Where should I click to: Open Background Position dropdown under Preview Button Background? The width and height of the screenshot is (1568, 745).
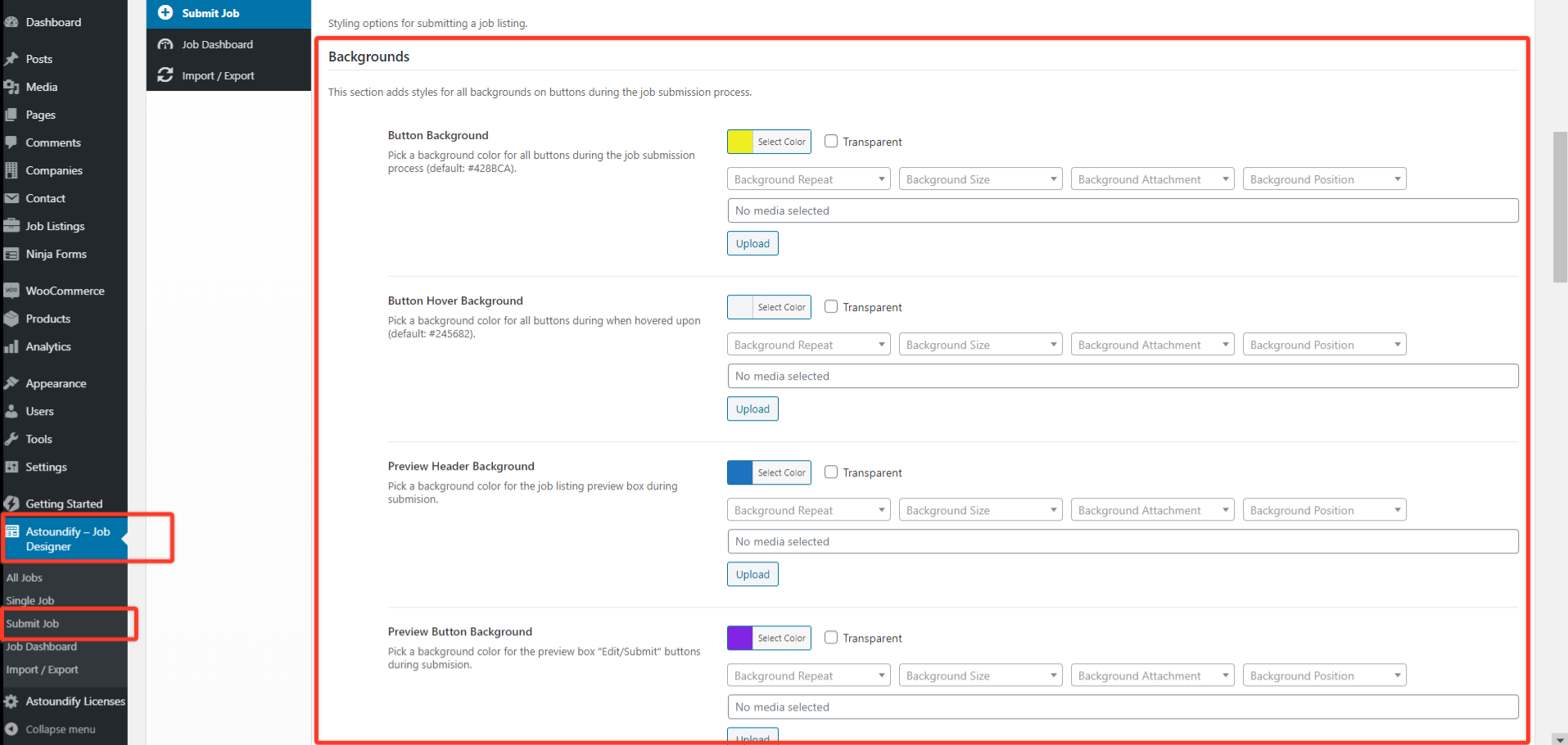click(x=1324, y=675)
